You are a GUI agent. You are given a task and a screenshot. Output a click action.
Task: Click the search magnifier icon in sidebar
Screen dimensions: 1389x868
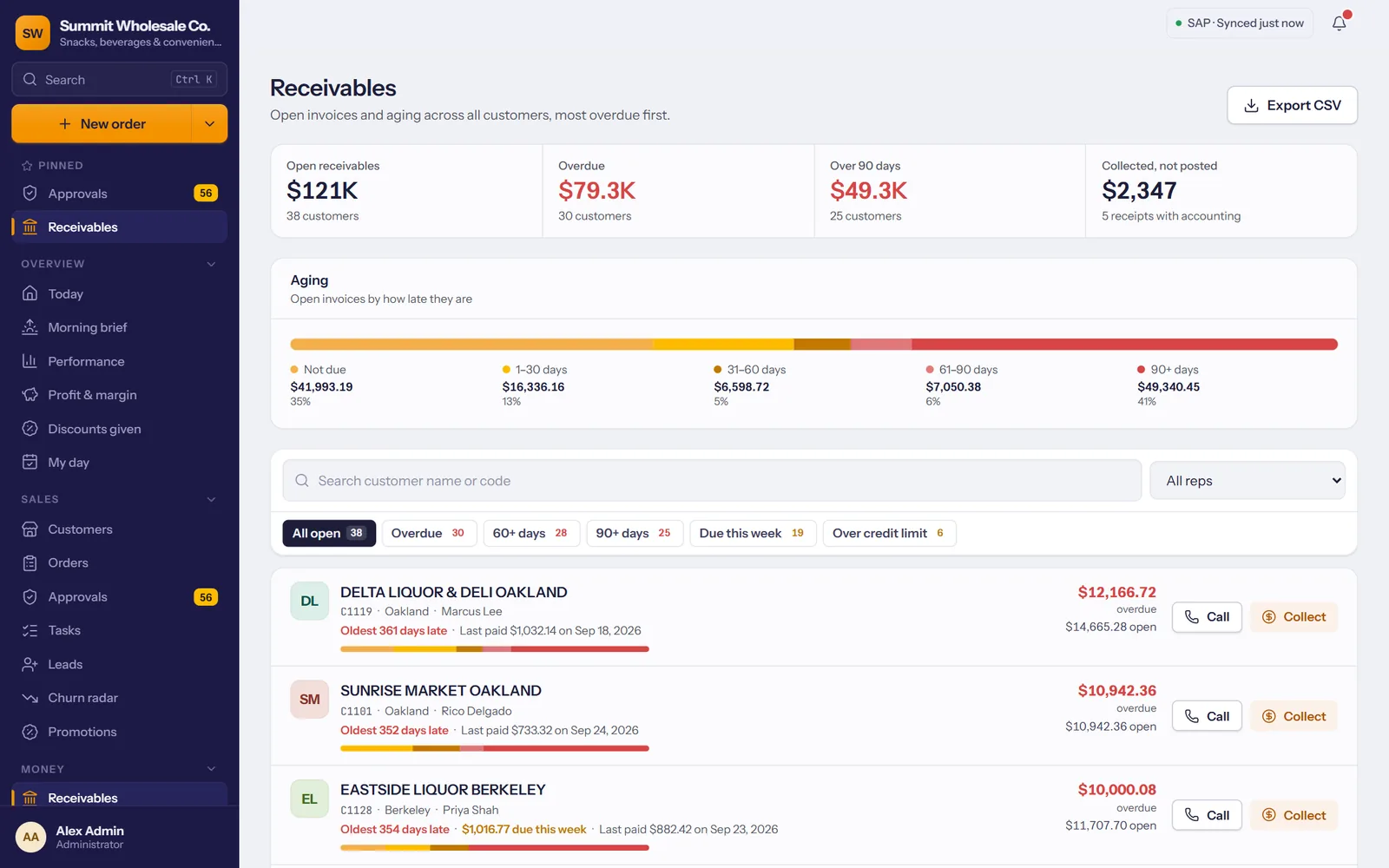pos(30,79)
